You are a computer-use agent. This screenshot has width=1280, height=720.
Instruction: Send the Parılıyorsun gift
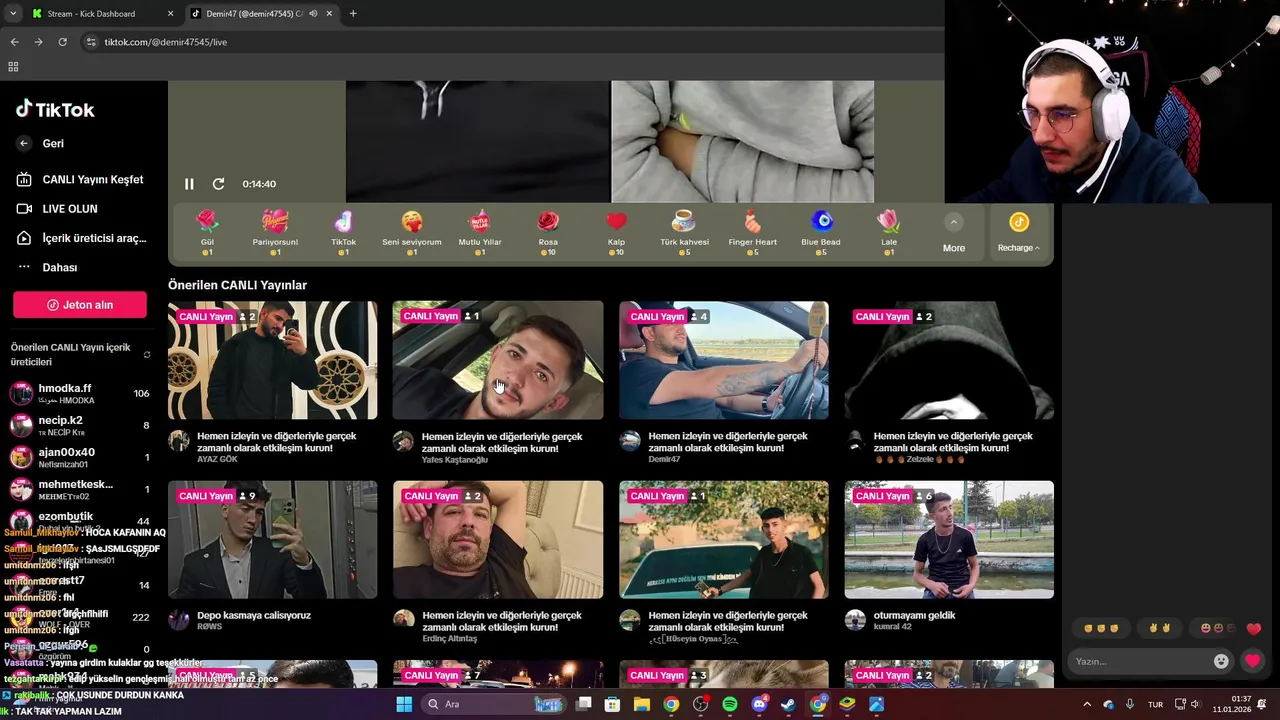coord(275,233)
